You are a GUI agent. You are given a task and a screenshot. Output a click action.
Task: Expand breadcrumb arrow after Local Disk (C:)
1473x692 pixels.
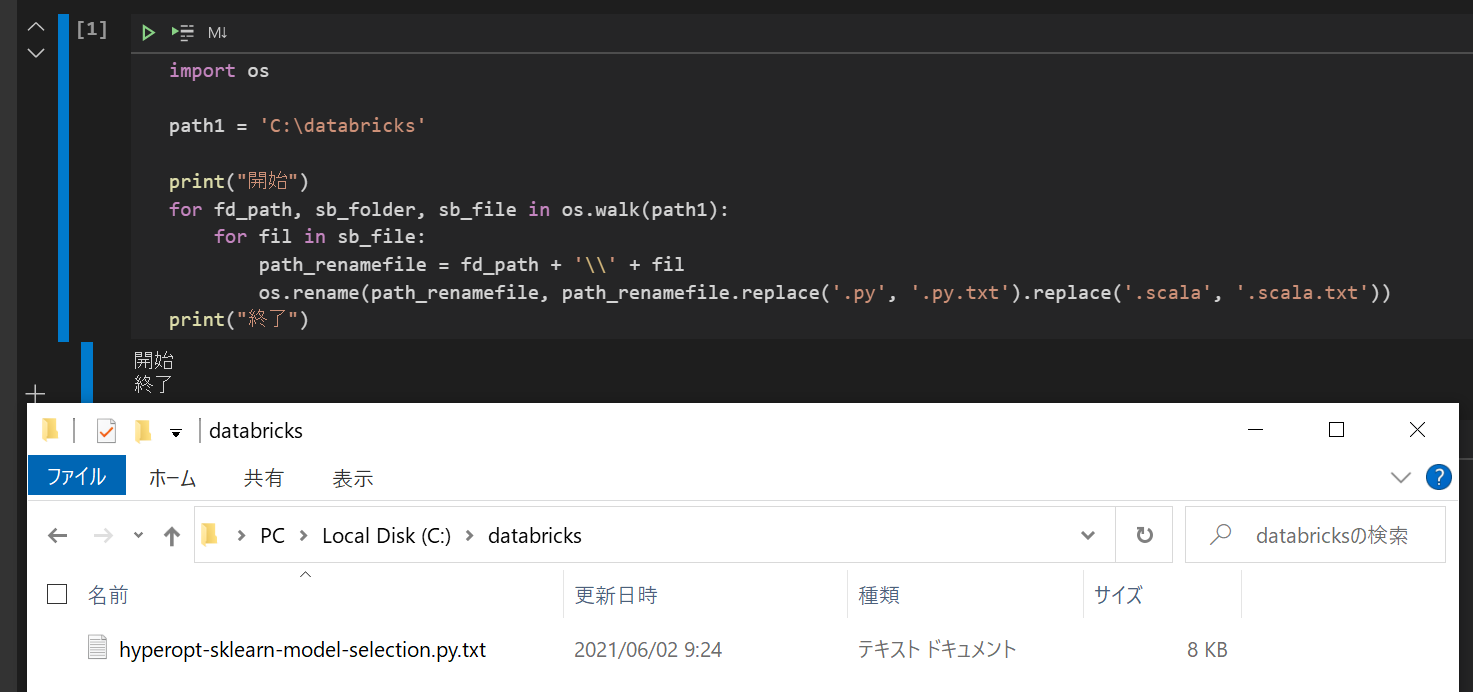click(469, 536)
